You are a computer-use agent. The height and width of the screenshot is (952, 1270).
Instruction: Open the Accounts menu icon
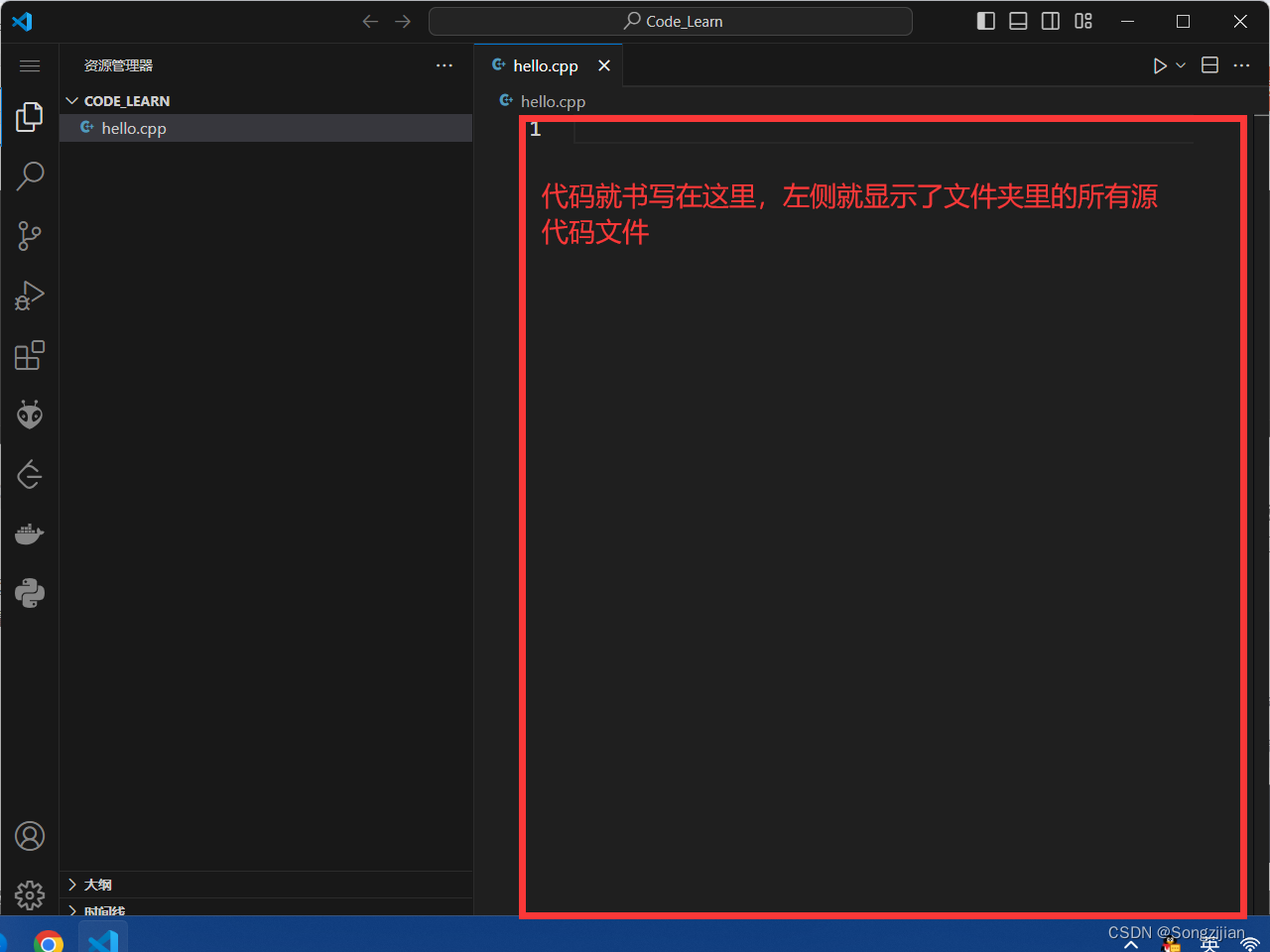pos(30,836)
